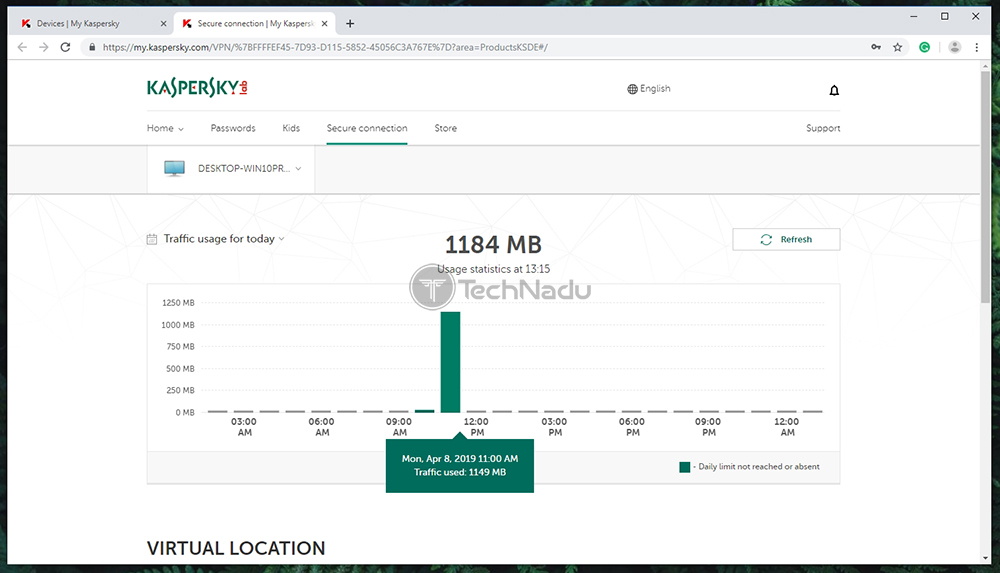Screen dimensions: 1000x573
Task: Open Chrome profile avatar icon
Action: pos(955,47)
